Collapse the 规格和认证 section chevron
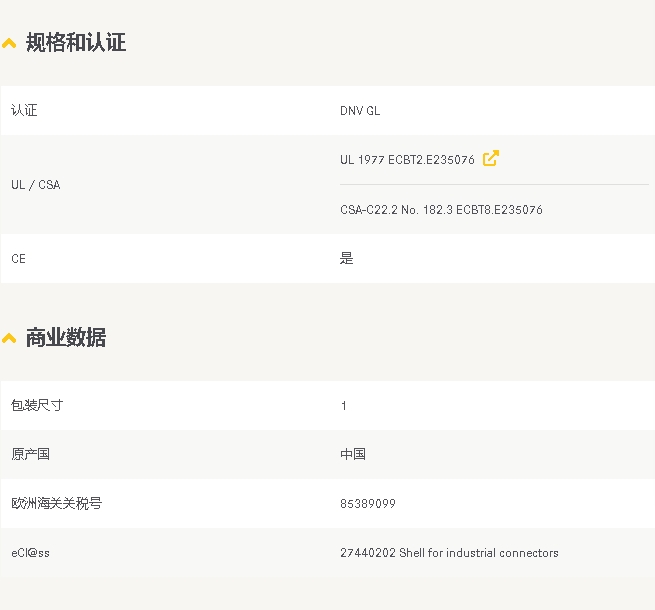The width and height of the screenshot is (655, 610). [9, 43]
